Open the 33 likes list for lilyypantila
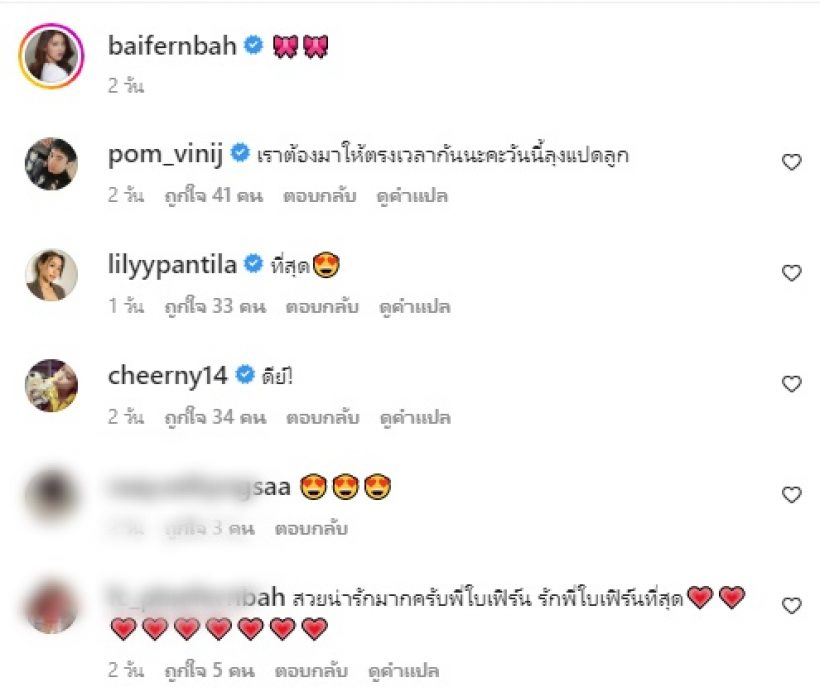Screen dimensions: 820x687 pos(215,306)
